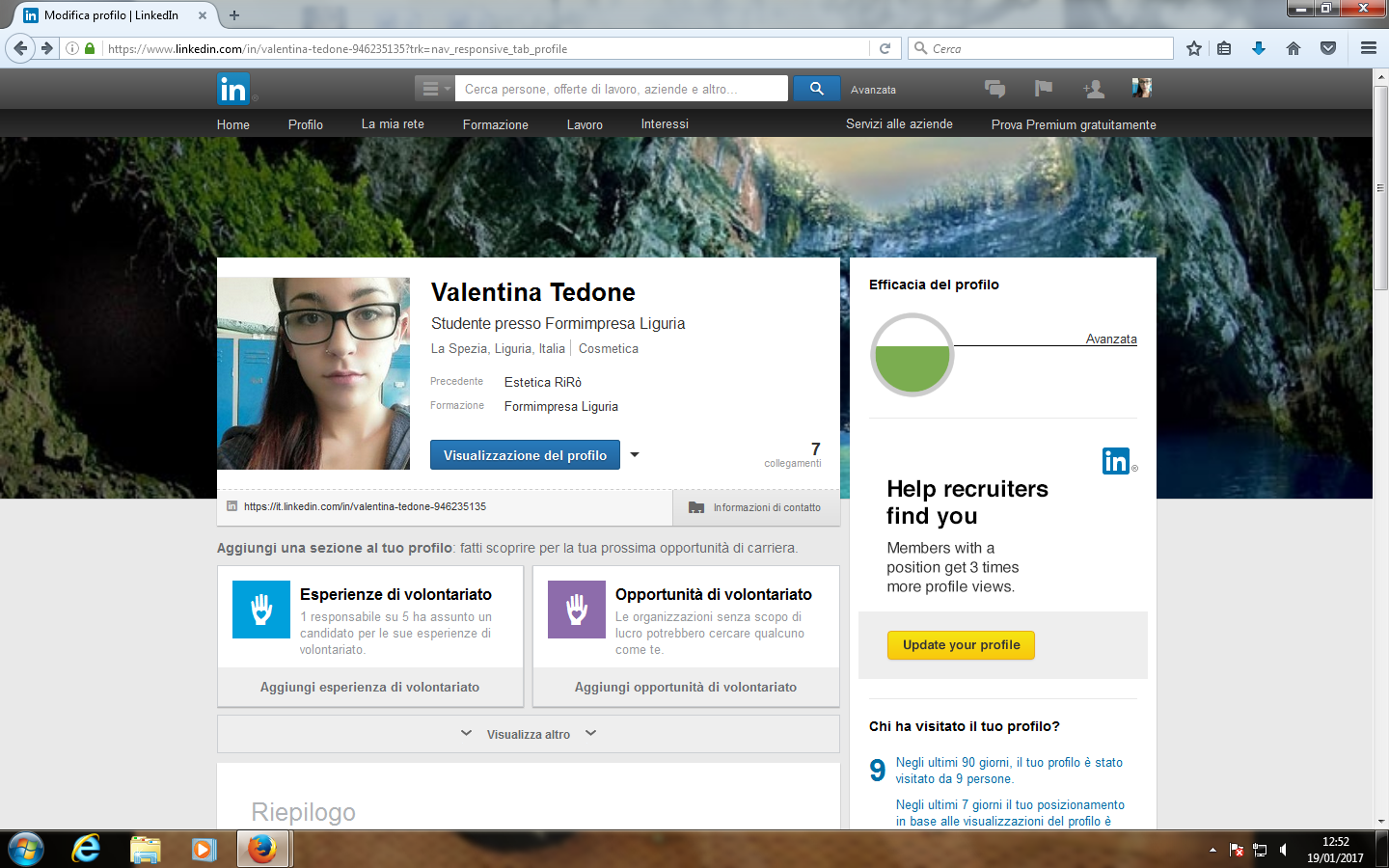Click the site info icon in the address bar
Viewport: 1389px width, 868px height.
(x=72, y=48)
